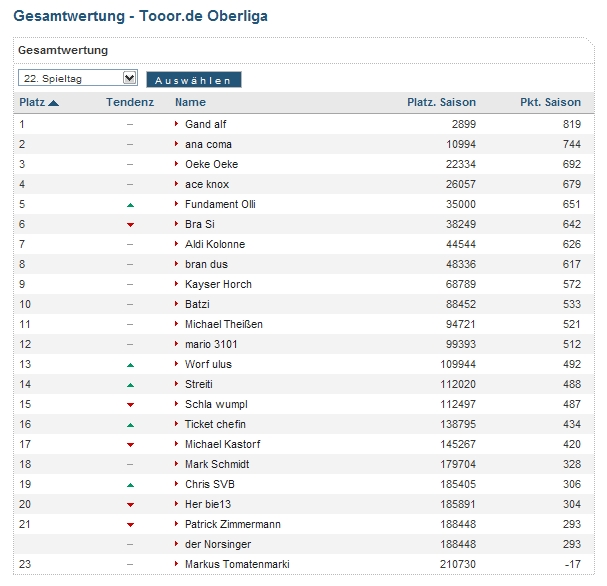
Task: Open the 22. Spieltag dropdown
Action: pos(78,78)
